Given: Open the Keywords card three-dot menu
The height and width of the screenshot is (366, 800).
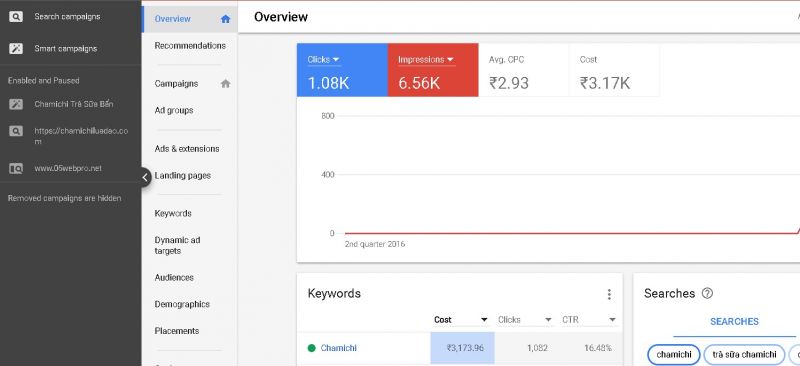Looking at the screenshot, I should [609, 294].
